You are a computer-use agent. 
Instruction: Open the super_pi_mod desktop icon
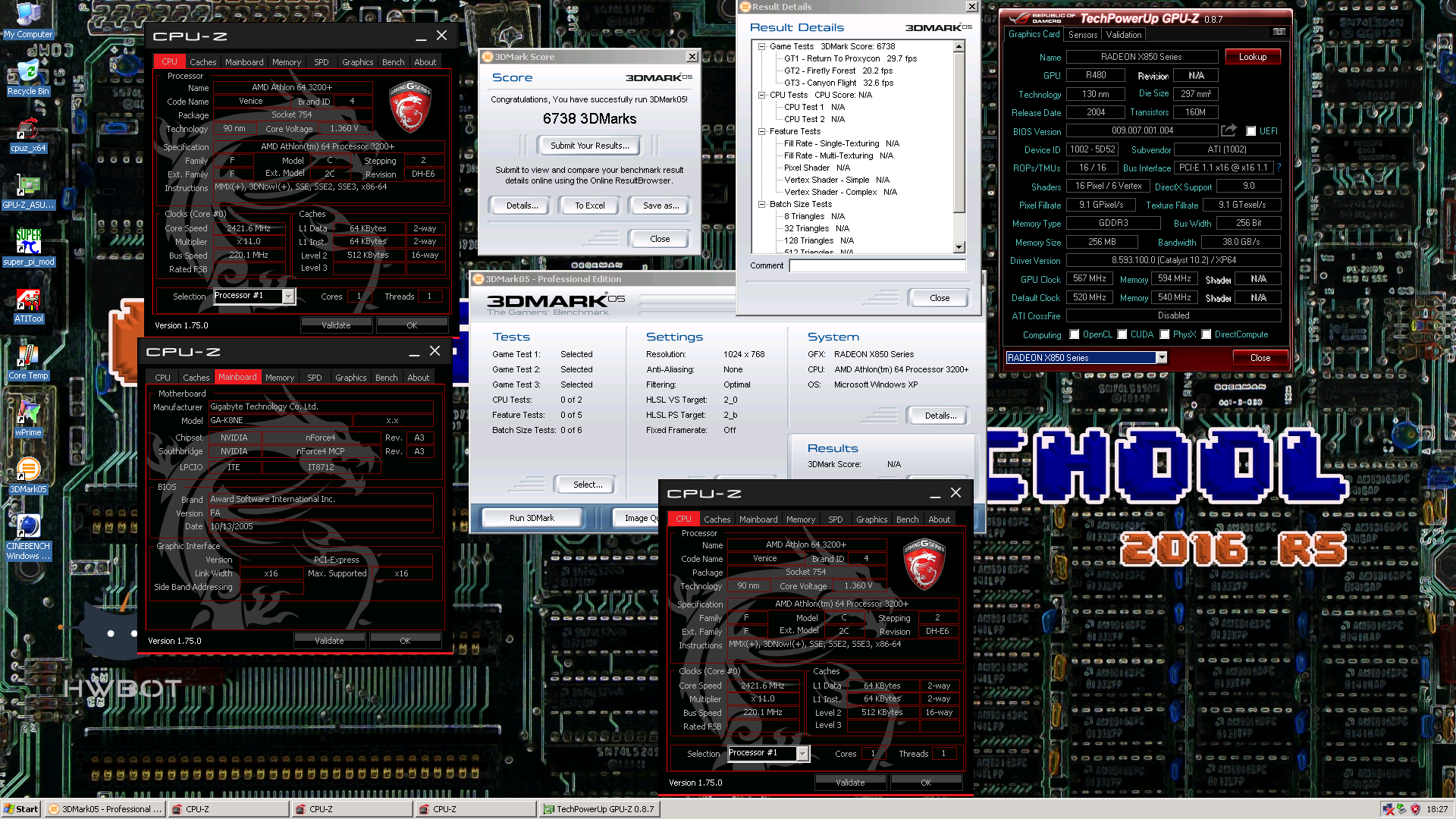28,248
